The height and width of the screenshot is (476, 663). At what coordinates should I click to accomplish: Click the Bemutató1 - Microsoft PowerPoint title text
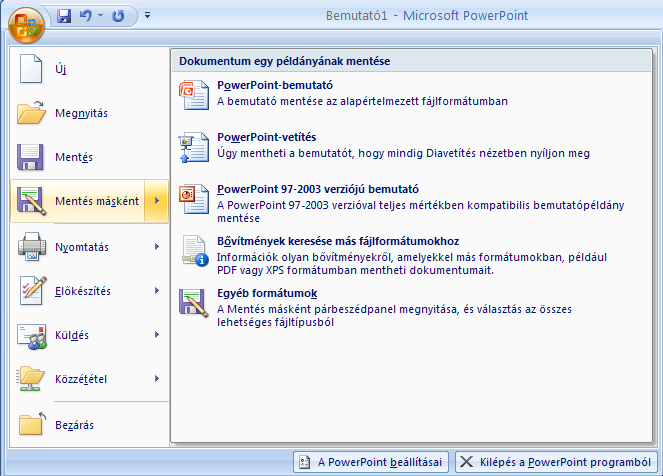(x=427, y=16)
